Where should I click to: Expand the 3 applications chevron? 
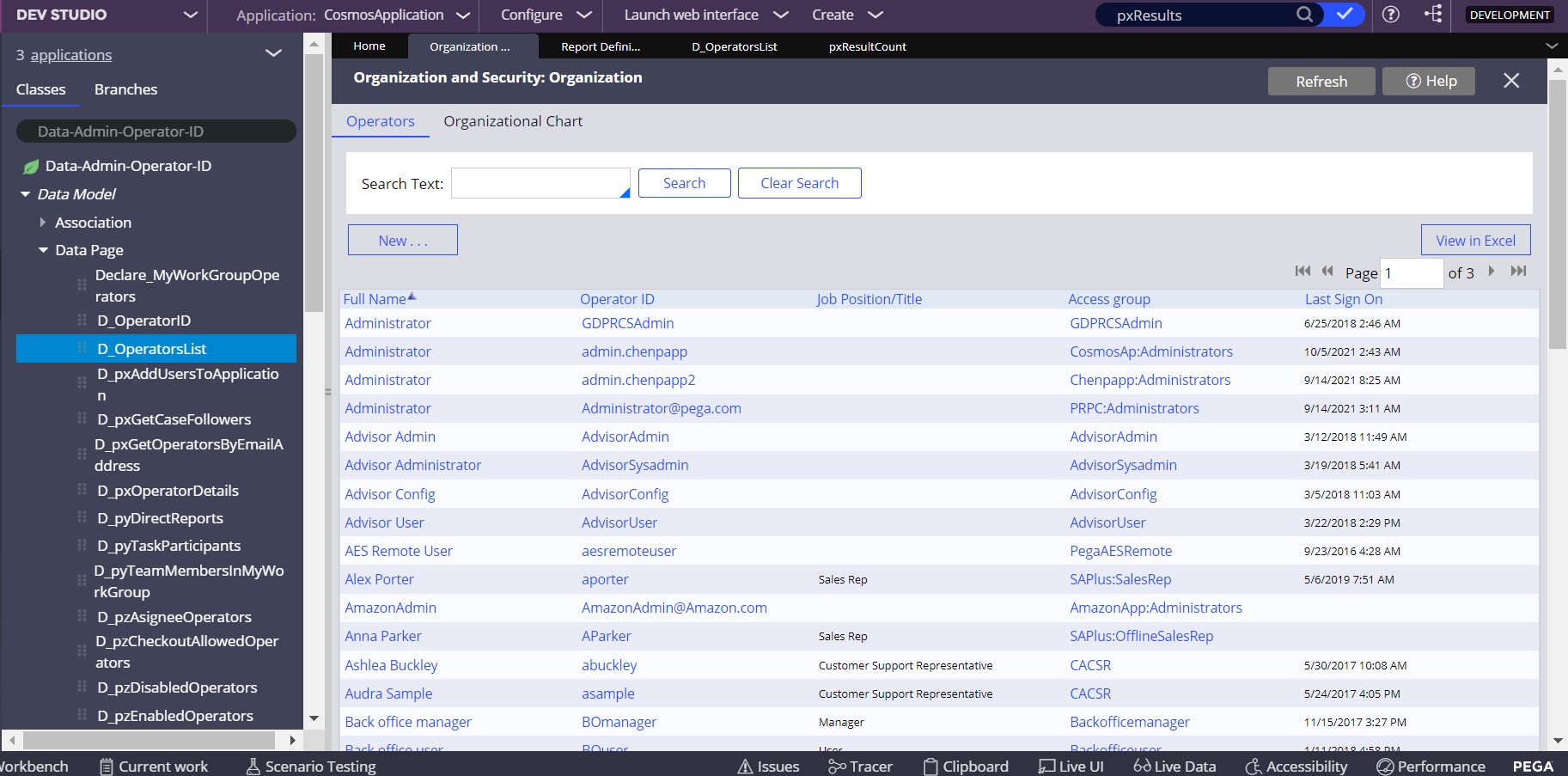[x=273, y=54]
